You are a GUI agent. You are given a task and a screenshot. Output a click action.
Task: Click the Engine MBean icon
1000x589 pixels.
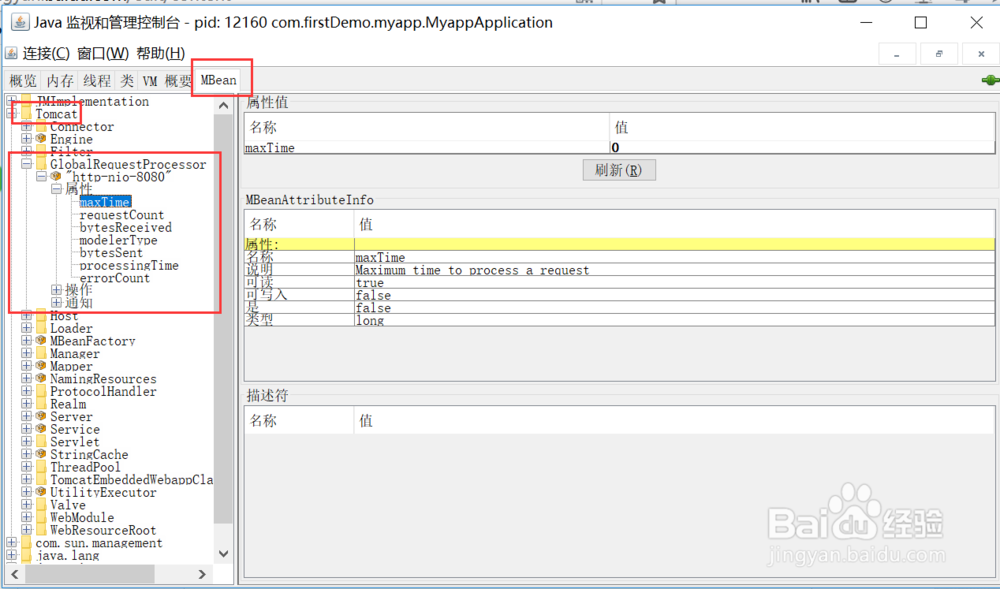(x=41, y=138)
